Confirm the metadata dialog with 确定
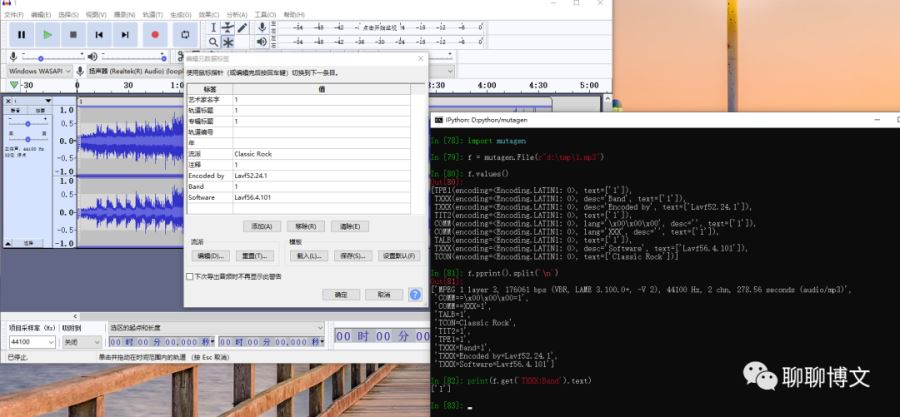The width and height of the screenshot is (900, 417). [341, 294]
